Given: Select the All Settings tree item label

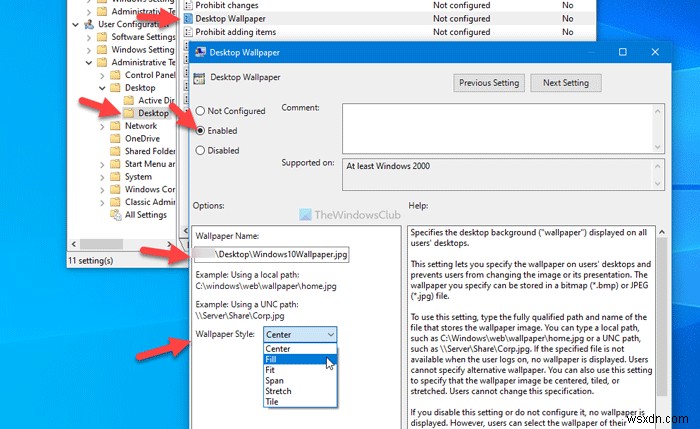Looking at the screenshot, I should [146, 215].
